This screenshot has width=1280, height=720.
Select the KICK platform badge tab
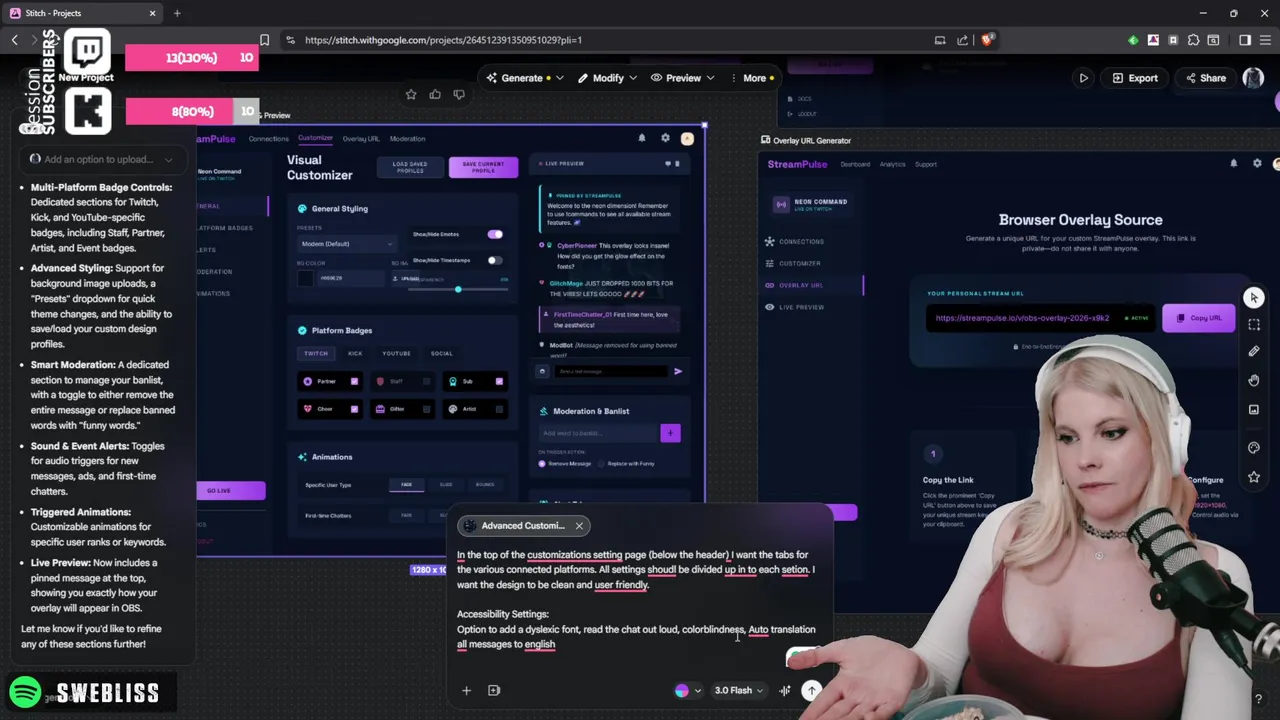click(x=355, y=353)
